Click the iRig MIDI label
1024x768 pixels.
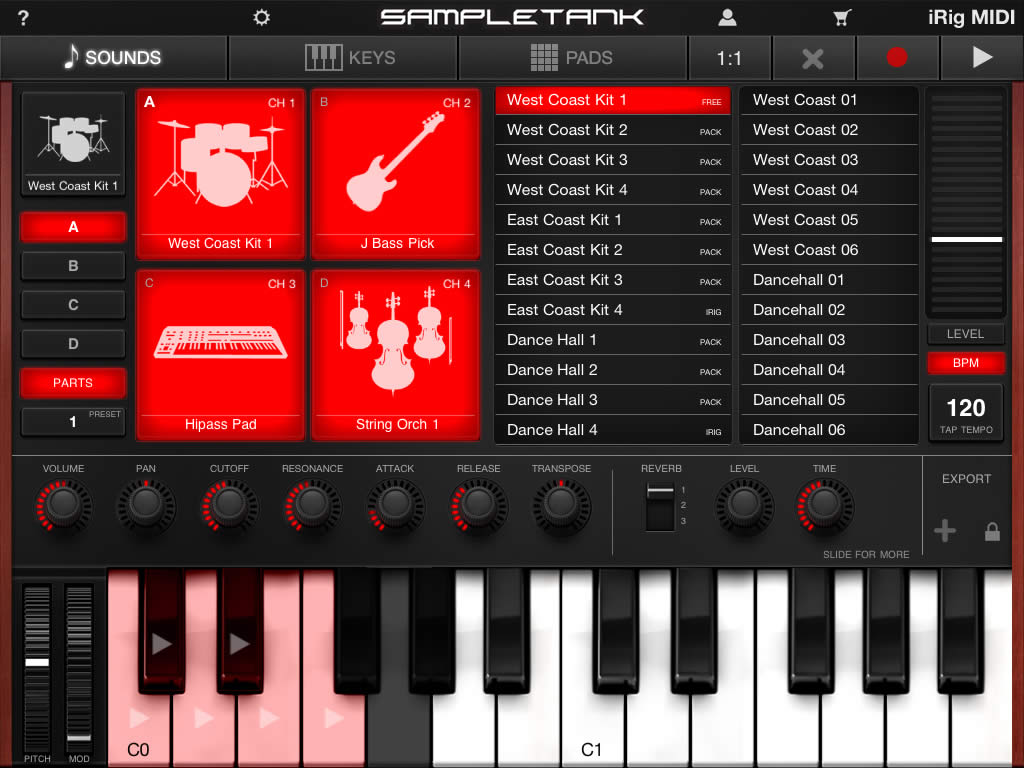971,18
